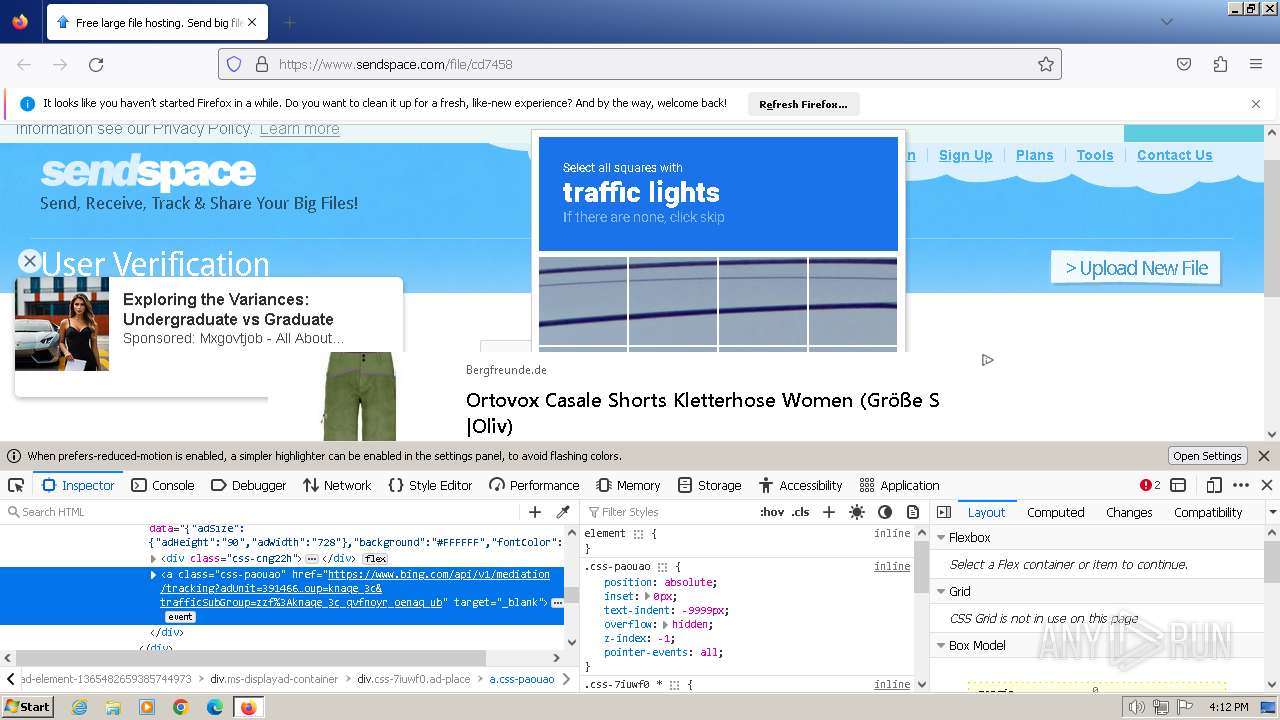Viewport: 1280px width, 720px height.
Task: Select div.ms-displayad-container breadcrumb
Action: pyautogui.click(x=274, y=679)
